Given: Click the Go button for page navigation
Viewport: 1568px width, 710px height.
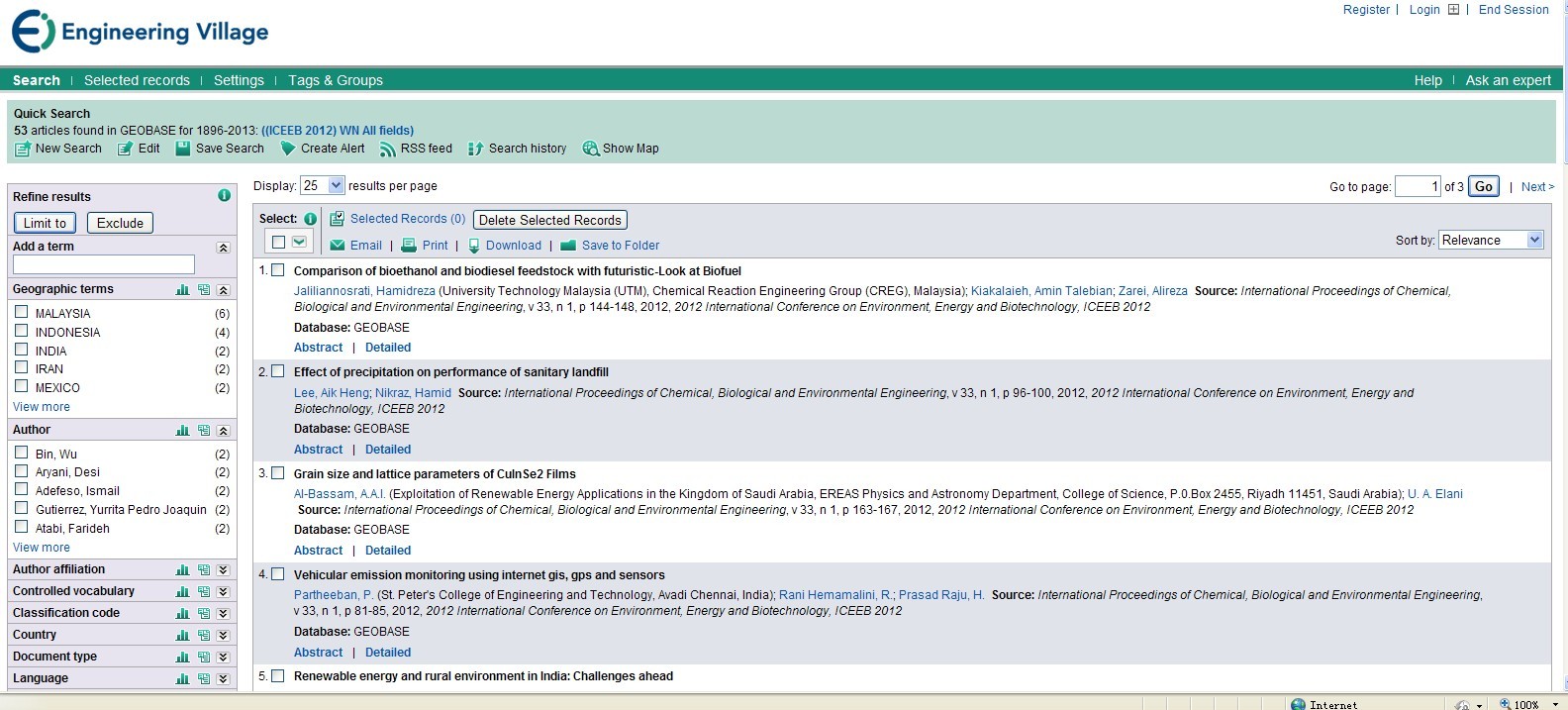Looking at the screenshot, I should coord(1483,186).
